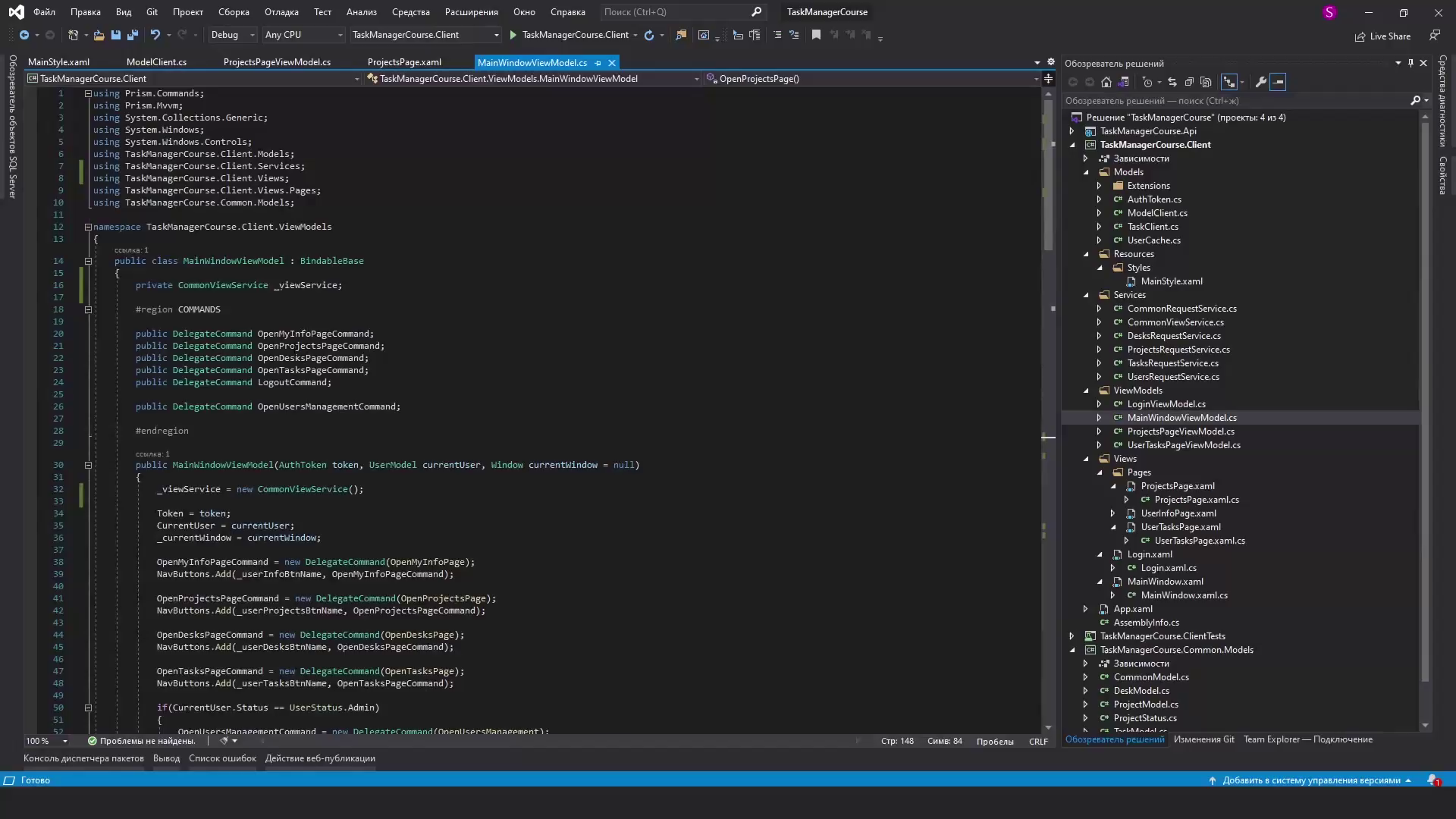Screen dimensions: 1456x819
Task: Click Добавить в систему управления версиями
Action: (x=1311, y=780)
